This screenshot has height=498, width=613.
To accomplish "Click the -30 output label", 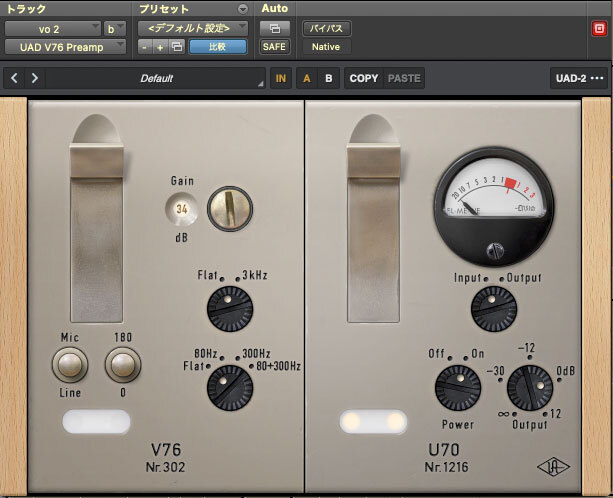I will pos(495,371).
